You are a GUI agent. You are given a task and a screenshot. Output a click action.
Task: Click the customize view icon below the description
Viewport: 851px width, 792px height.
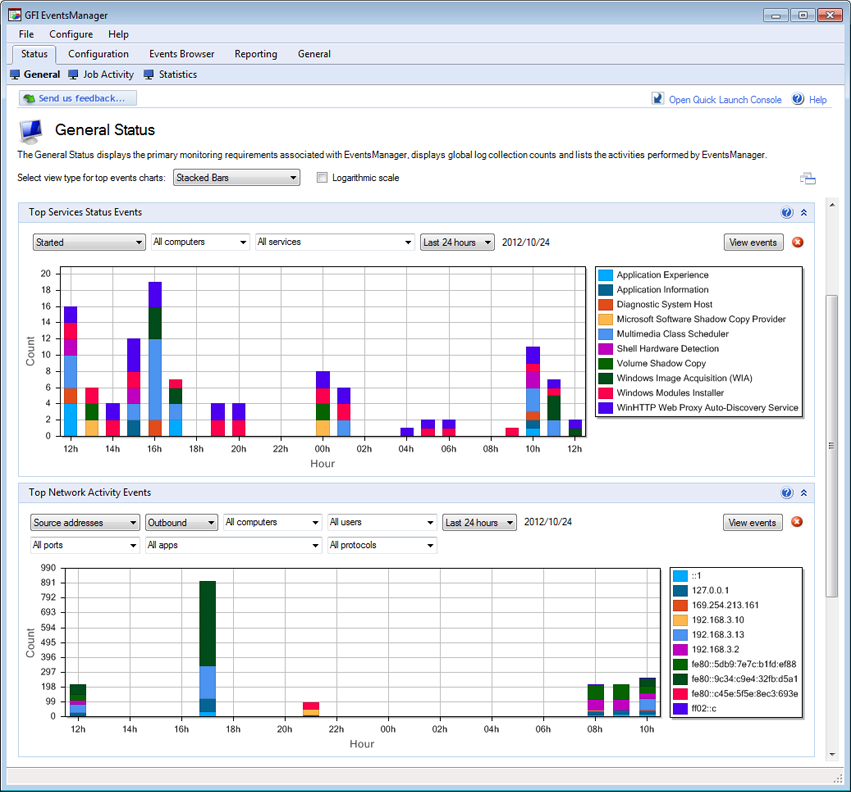[x=808, y=178]
